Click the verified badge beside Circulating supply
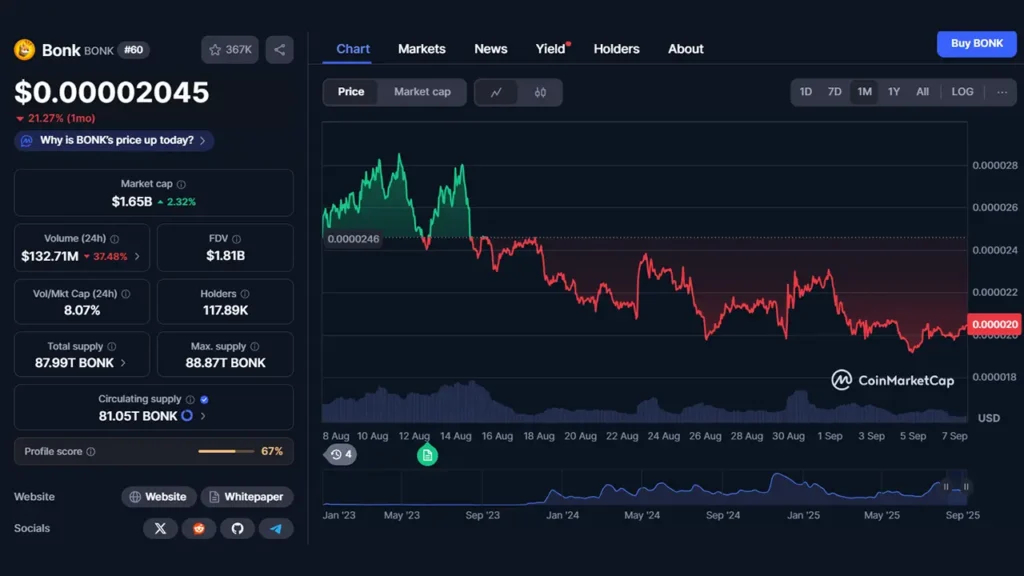This screenshot has height=576, width=1024. point(204,399)
